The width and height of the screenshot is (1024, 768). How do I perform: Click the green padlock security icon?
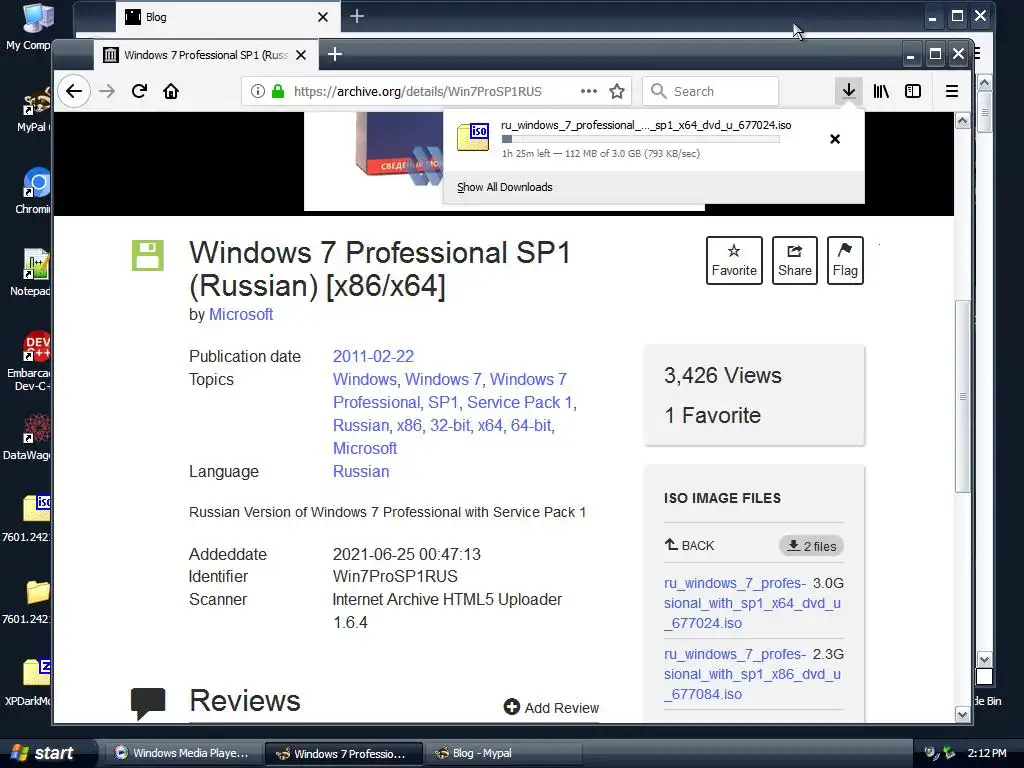(x=278, y=91)
